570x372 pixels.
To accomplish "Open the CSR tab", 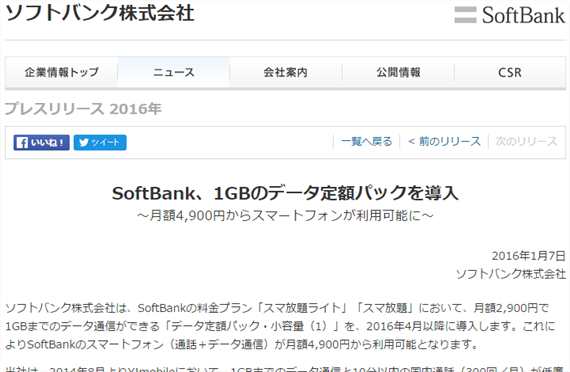I will pos(510,72).
